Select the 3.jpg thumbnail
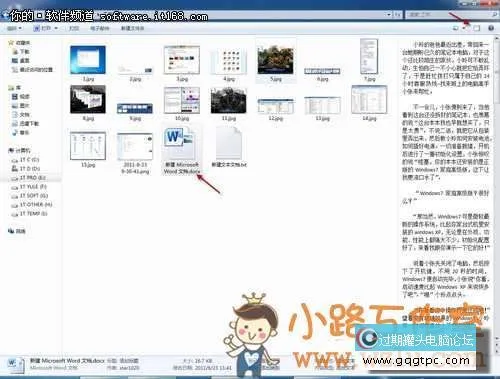This screenshot has height=379, width=500. pyautogui.click(x=182, y=60)
